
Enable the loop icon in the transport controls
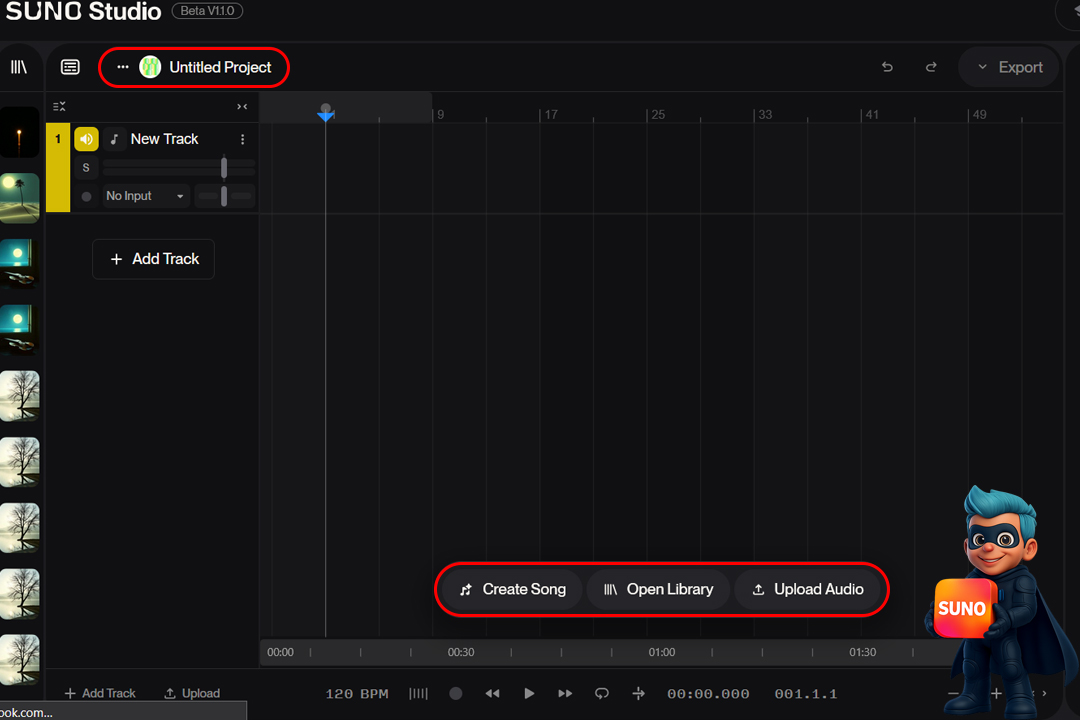click(601, 693)
